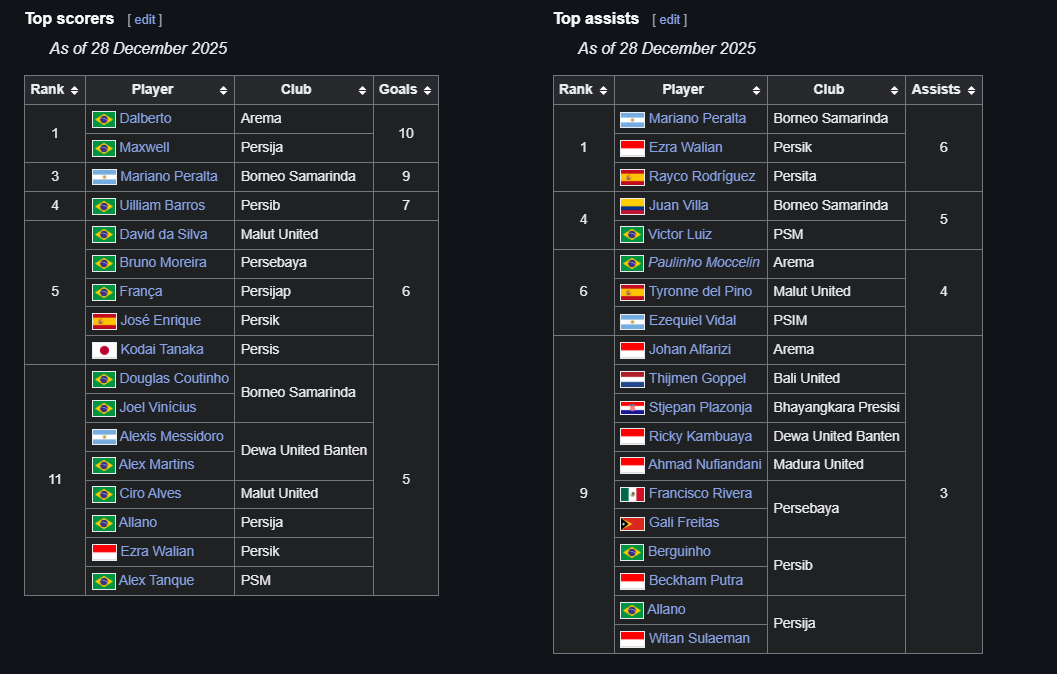Image resolution: width=1057 pixels, height=674 pixels.
Task: Click Japan flag next to Kodai Tanaka
Action: tap(104, 350)
